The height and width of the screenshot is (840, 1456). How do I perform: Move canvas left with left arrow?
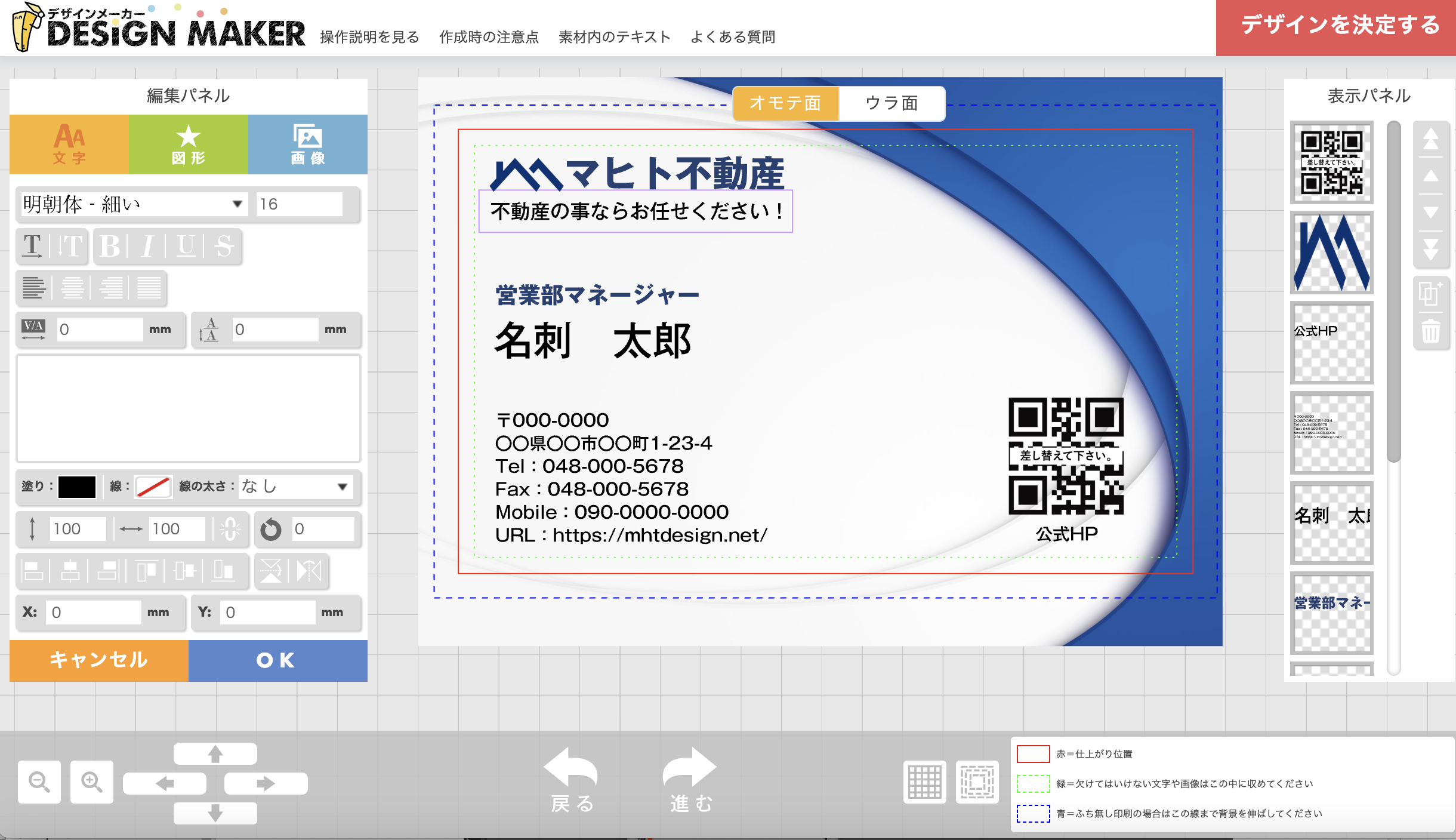click(165, 783)
